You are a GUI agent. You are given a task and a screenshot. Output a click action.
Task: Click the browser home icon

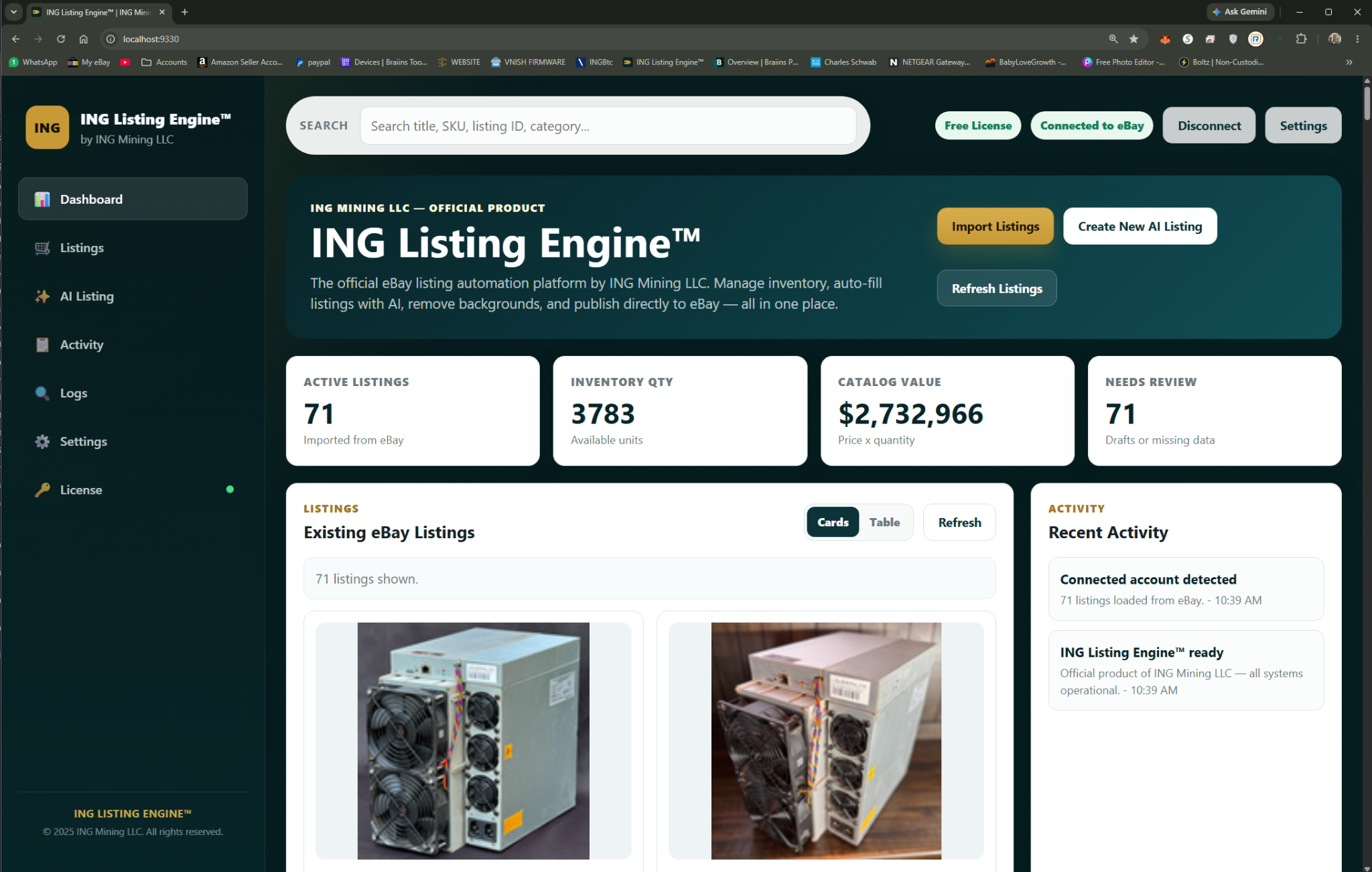(x=83, y=39)
